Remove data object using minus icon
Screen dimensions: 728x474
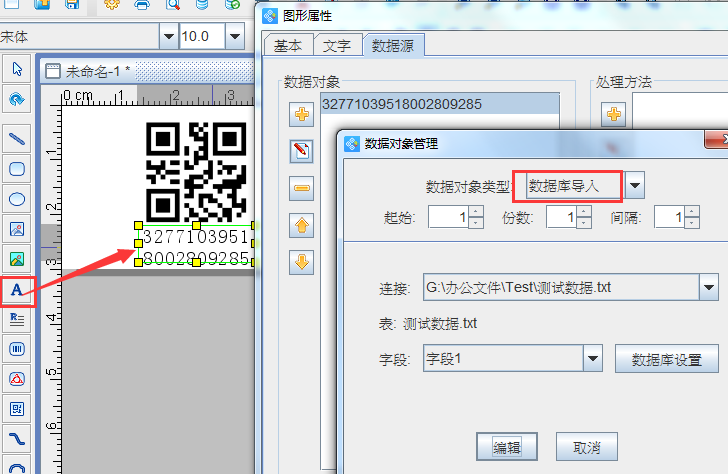[x=301, y=188]
